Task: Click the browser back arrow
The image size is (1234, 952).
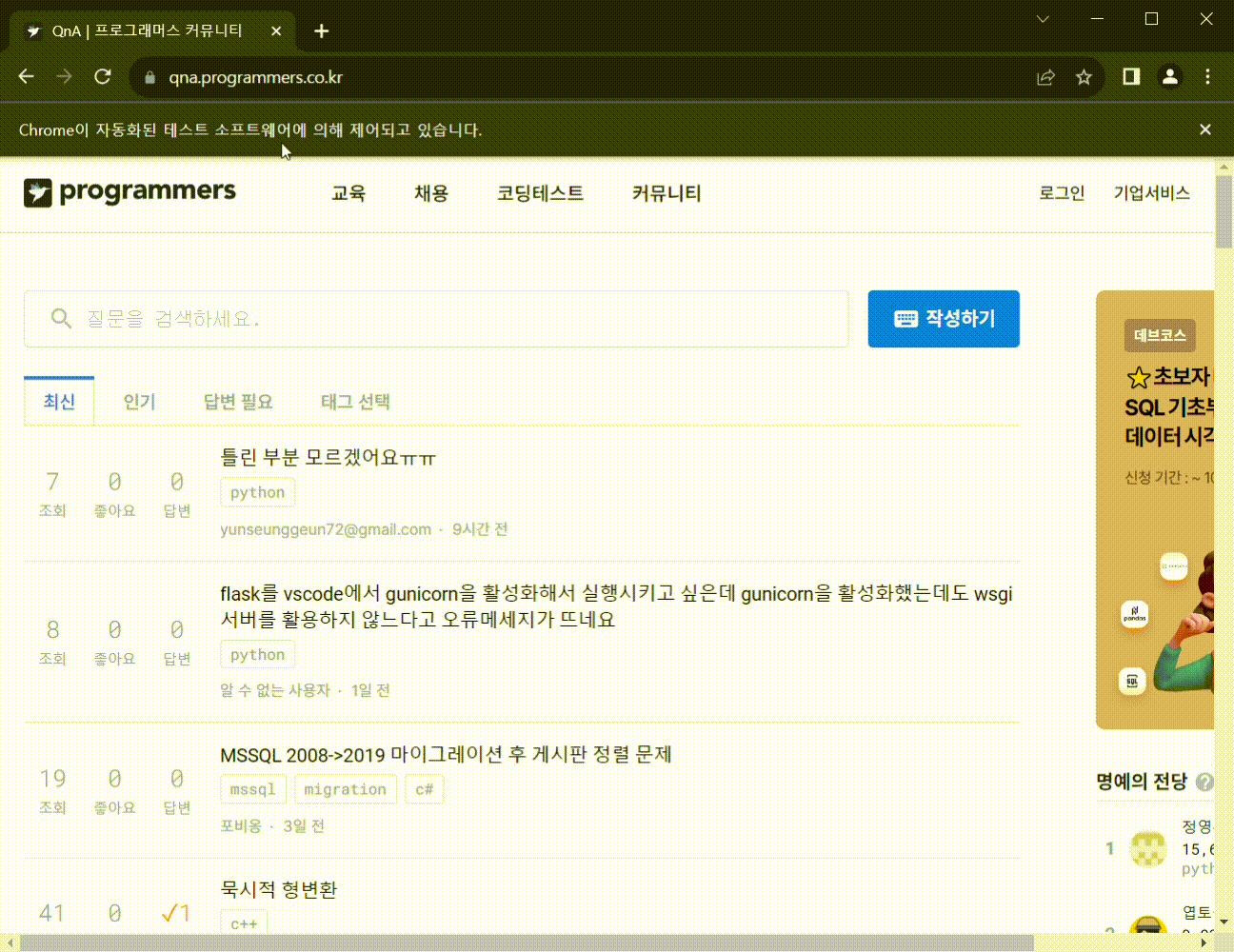Action: pos(26,77)
